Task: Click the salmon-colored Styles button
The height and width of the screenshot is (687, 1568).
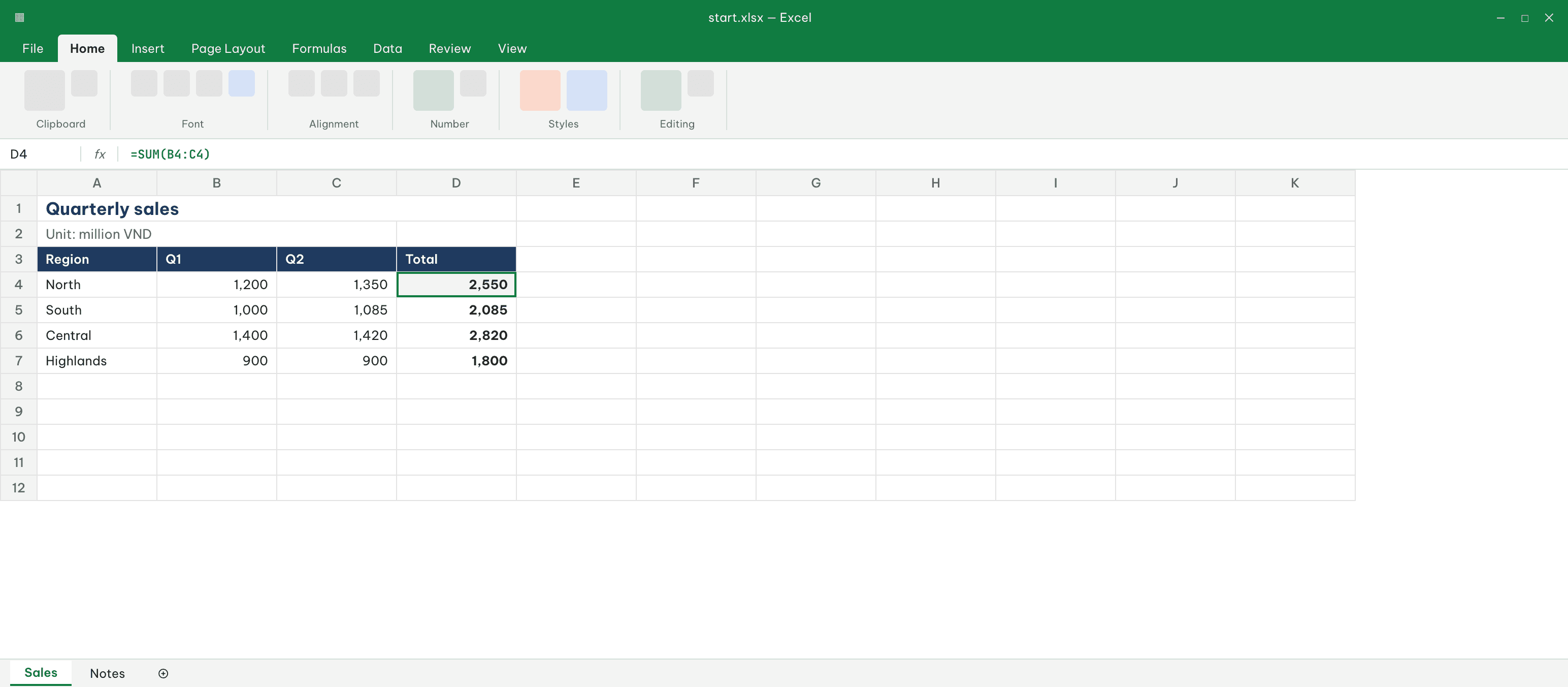Action: 540,90
